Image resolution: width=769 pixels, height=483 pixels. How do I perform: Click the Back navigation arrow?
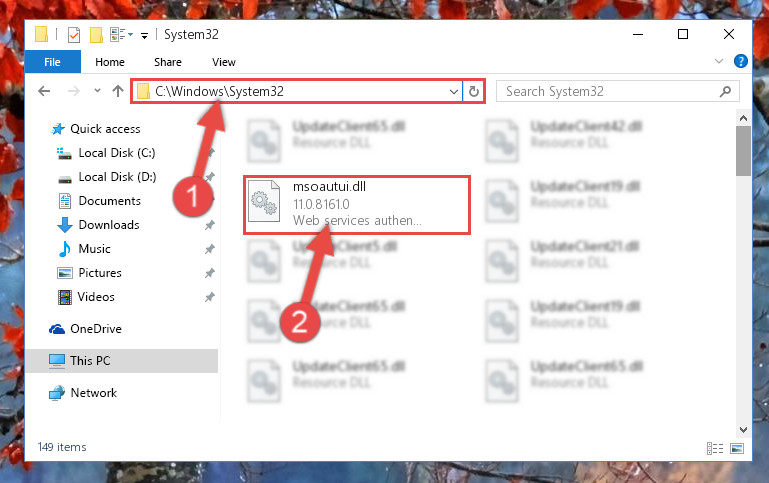coord(44,91)
